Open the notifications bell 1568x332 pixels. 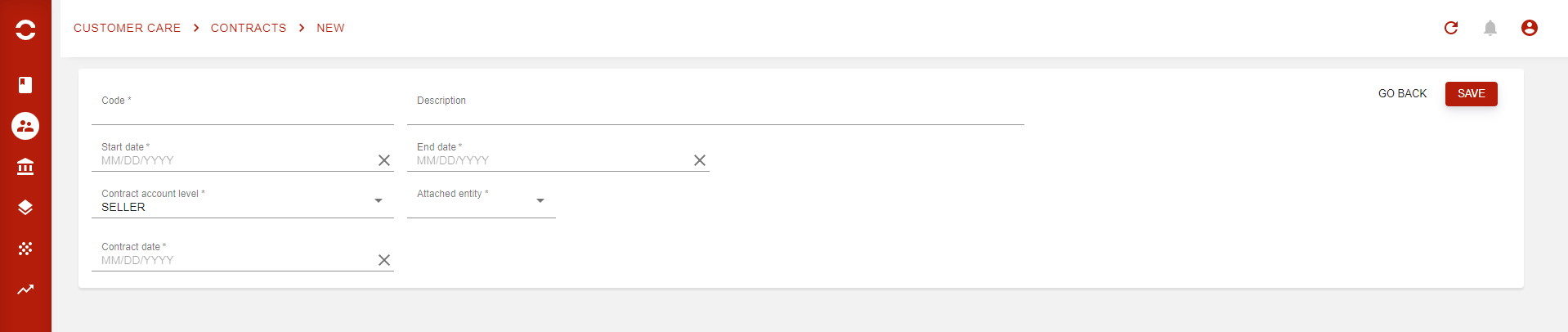(x=1490, y=28)
